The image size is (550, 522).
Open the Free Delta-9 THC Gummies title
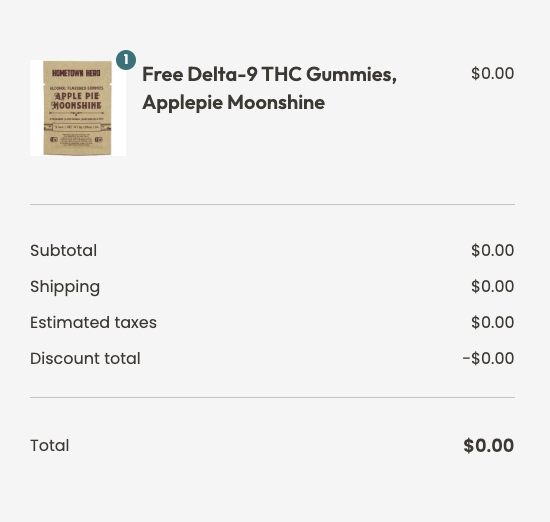[x=269, y=88]
